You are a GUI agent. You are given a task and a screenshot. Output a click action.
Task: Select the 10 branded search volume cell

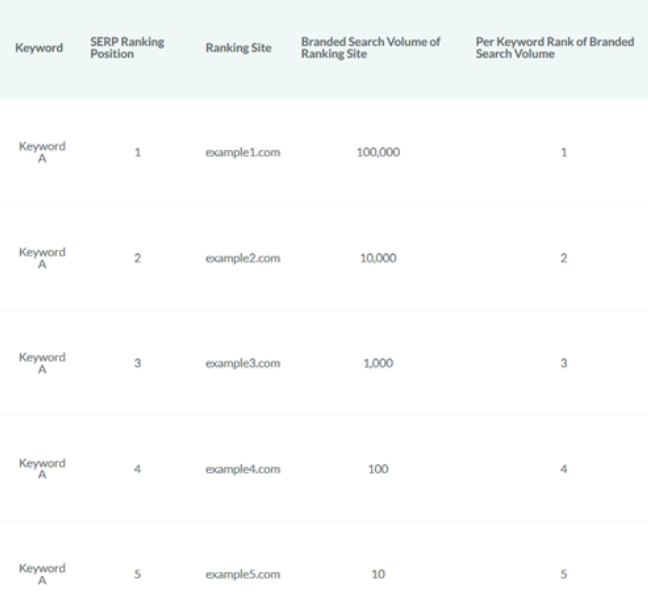pos(378,575)
